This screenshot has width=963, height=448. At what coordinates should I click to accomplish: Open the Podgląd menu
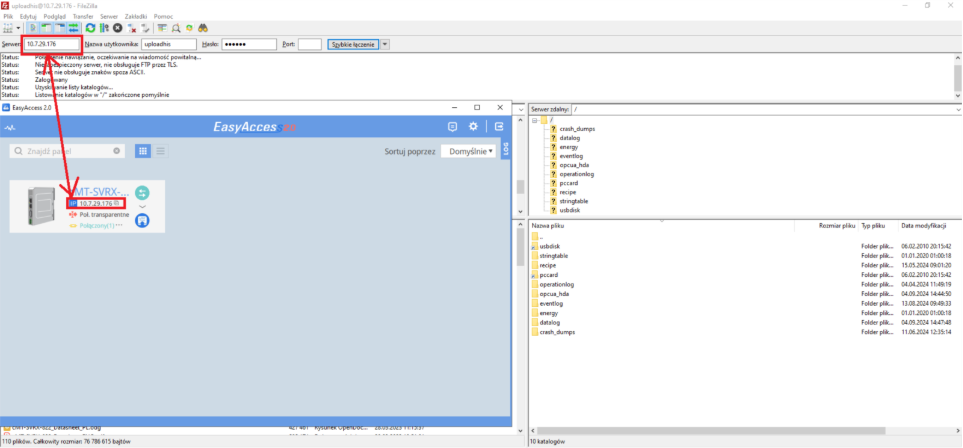tap(55, 16)
